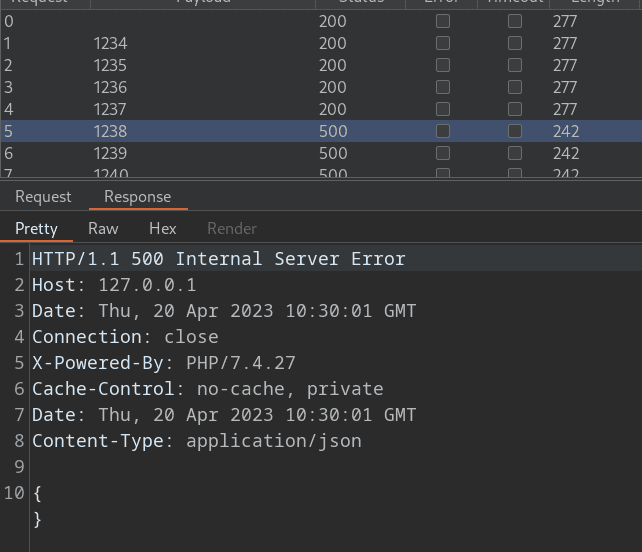Toggle Timeout checkbox for payload 1238

[515, 131]
